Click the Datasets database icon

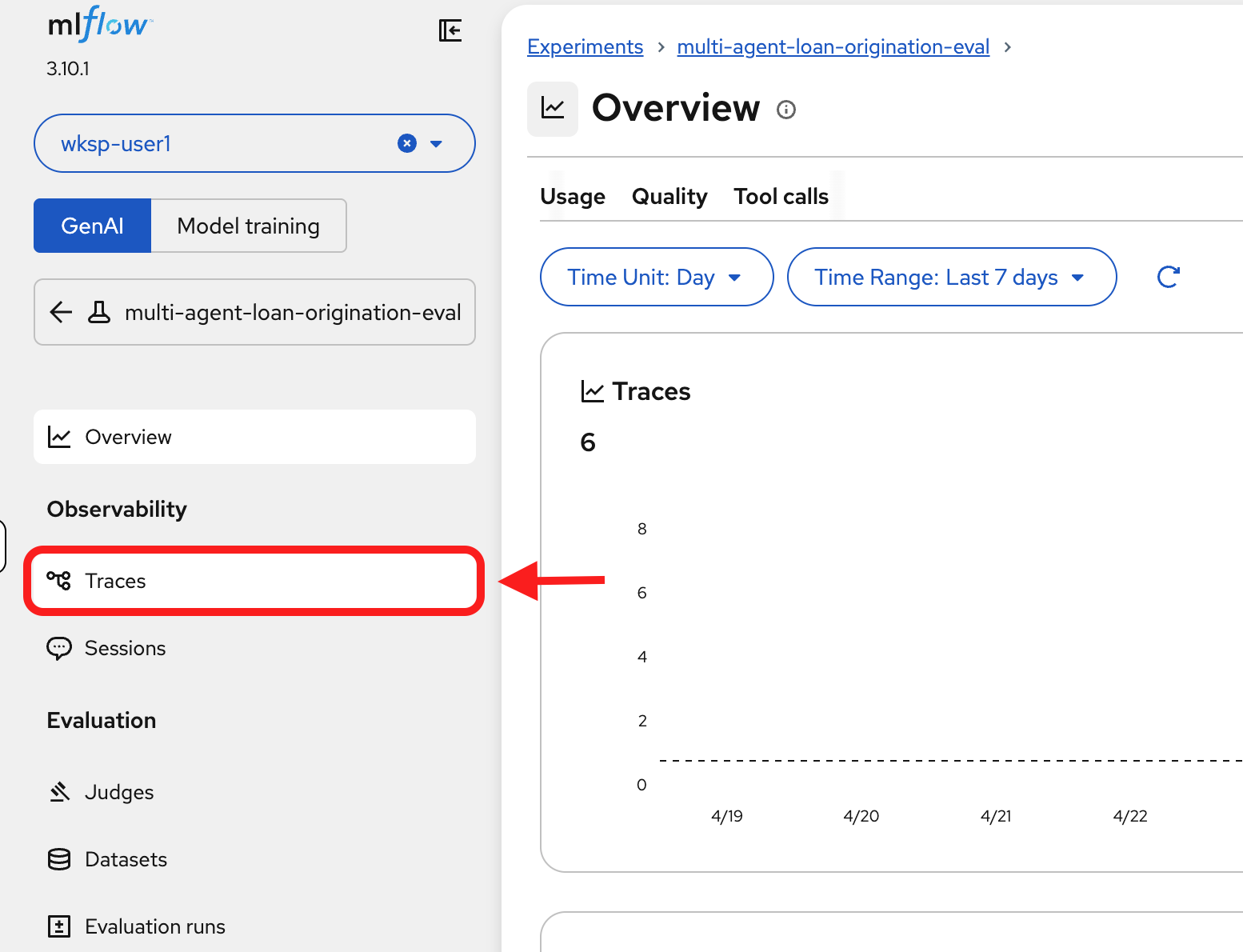tap(59, 859)
